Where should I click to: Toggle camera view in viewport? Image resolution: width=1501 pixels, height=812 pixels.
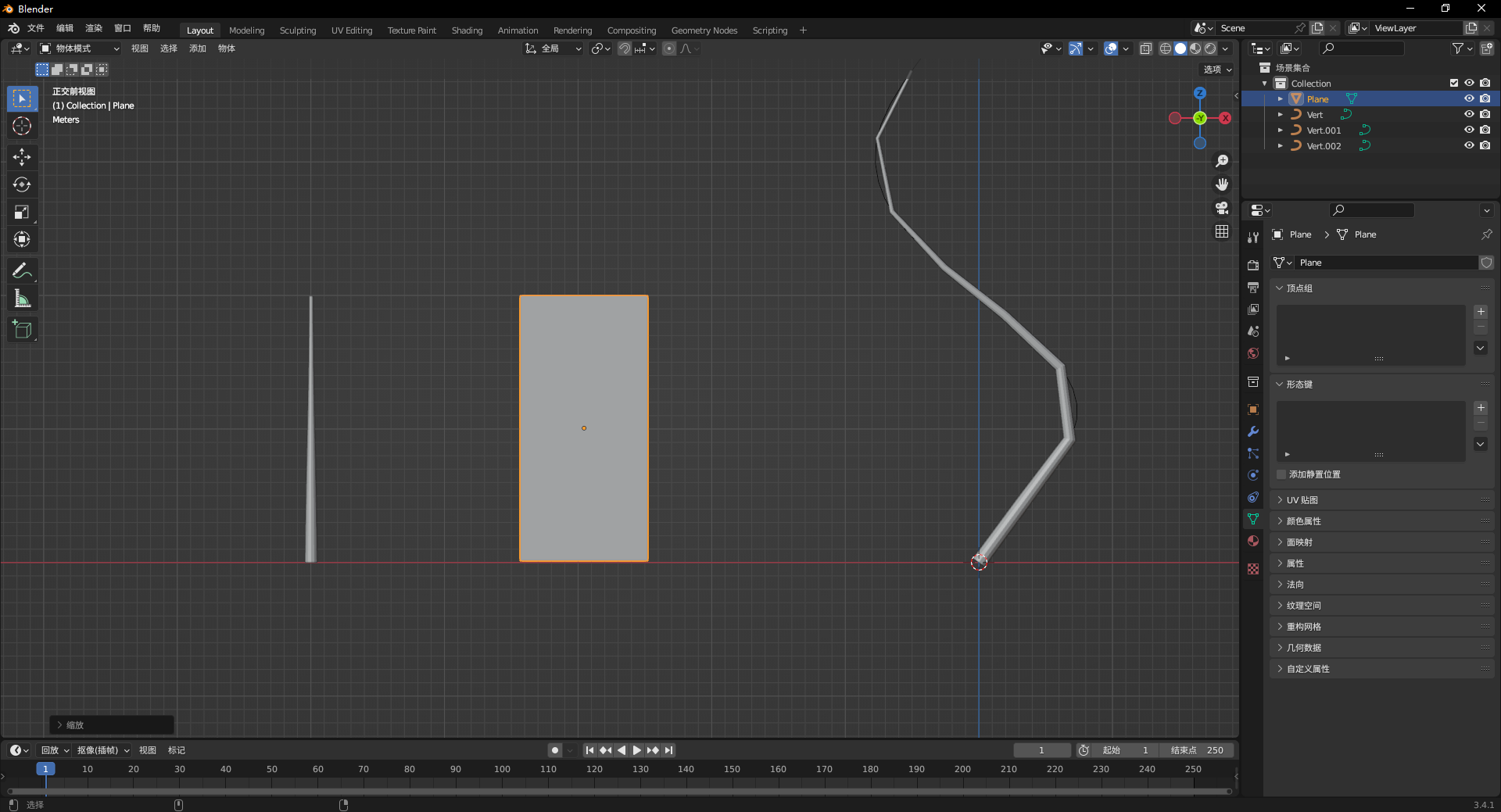[1222, 208]
